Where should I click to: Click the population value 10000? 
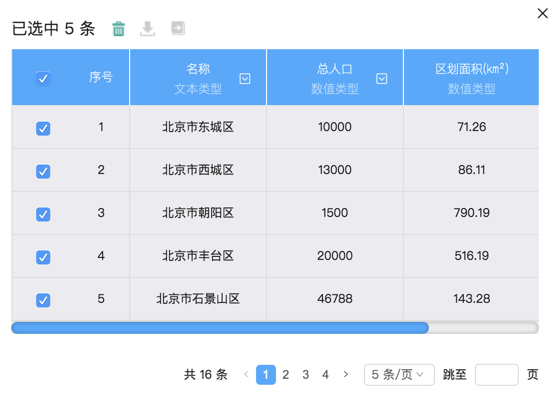click(335, 127)
